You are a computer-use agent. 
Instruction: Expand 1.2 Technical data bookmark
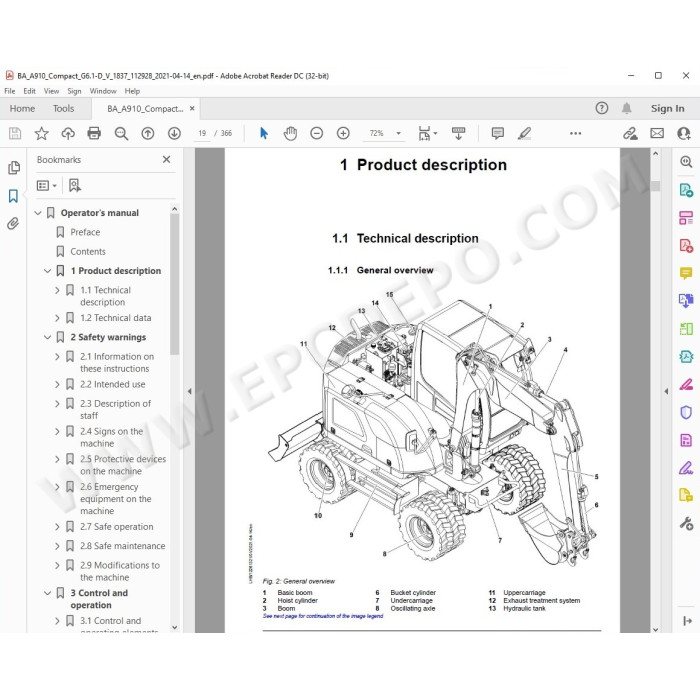[57, 318]
